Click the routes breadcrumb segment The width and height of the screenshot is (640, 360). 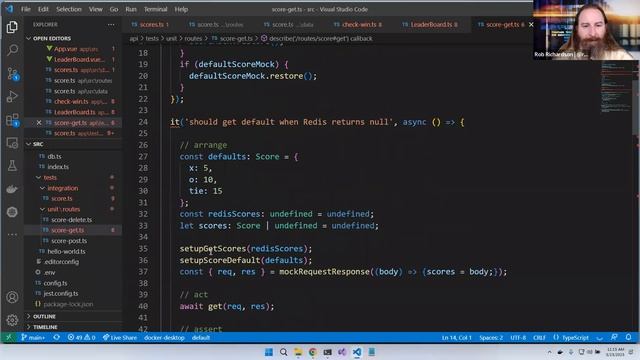(193, 38)
